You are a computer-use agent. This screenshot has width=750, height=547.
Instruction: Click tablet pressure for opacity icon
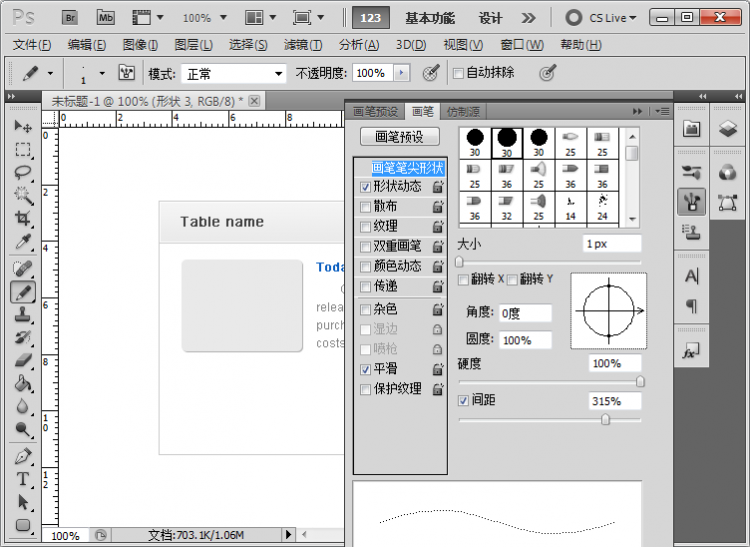point(431,73)
